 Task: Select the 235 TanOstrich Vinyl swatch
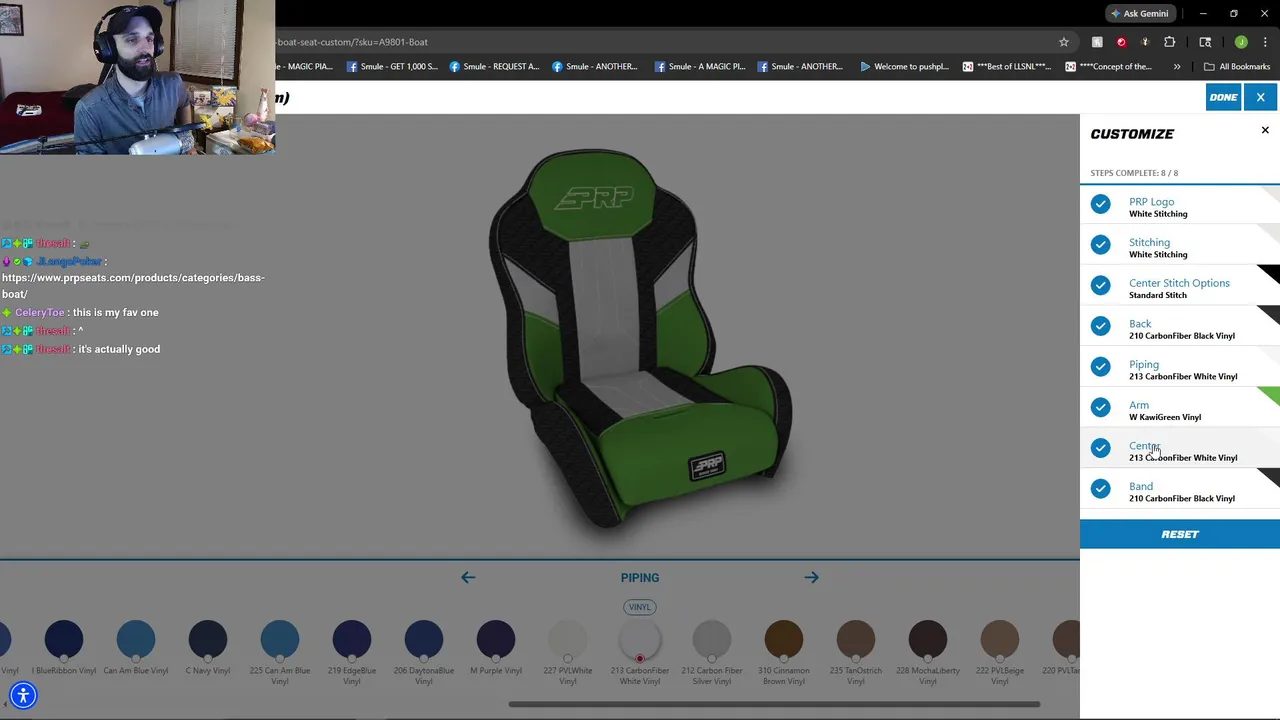coord(856,641)
